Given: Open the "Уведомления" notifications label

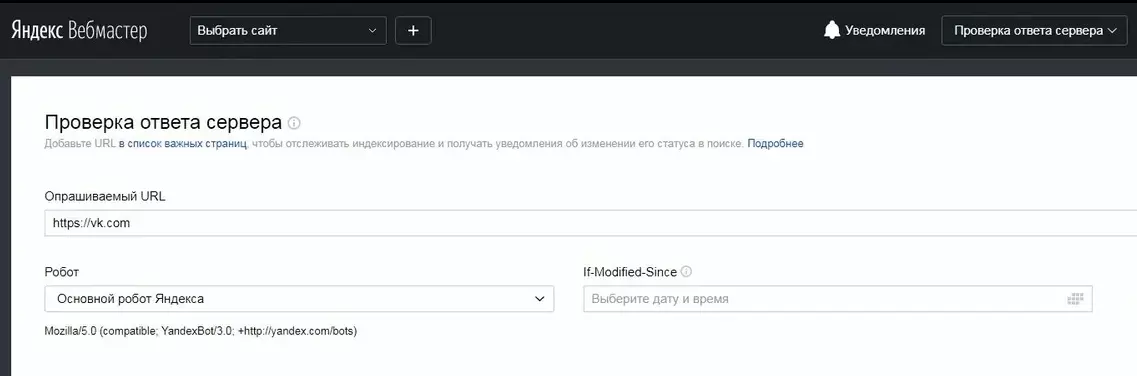Looking at the screenshot, I should pos(885,30).
